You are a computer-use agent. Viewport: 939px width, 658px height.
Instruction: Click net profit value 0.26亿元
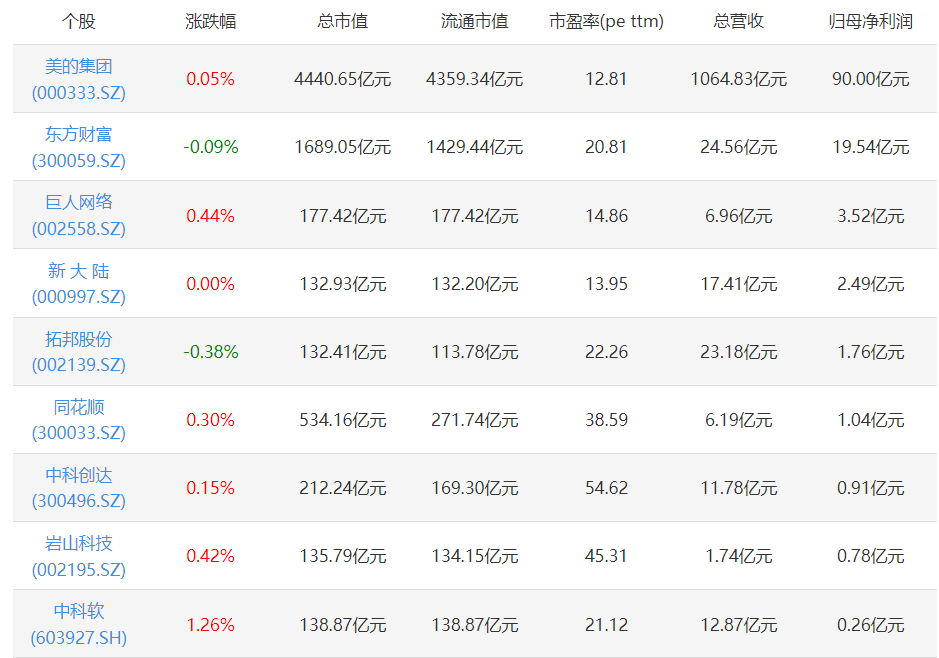pyautogui.click(x=871, y=625)
